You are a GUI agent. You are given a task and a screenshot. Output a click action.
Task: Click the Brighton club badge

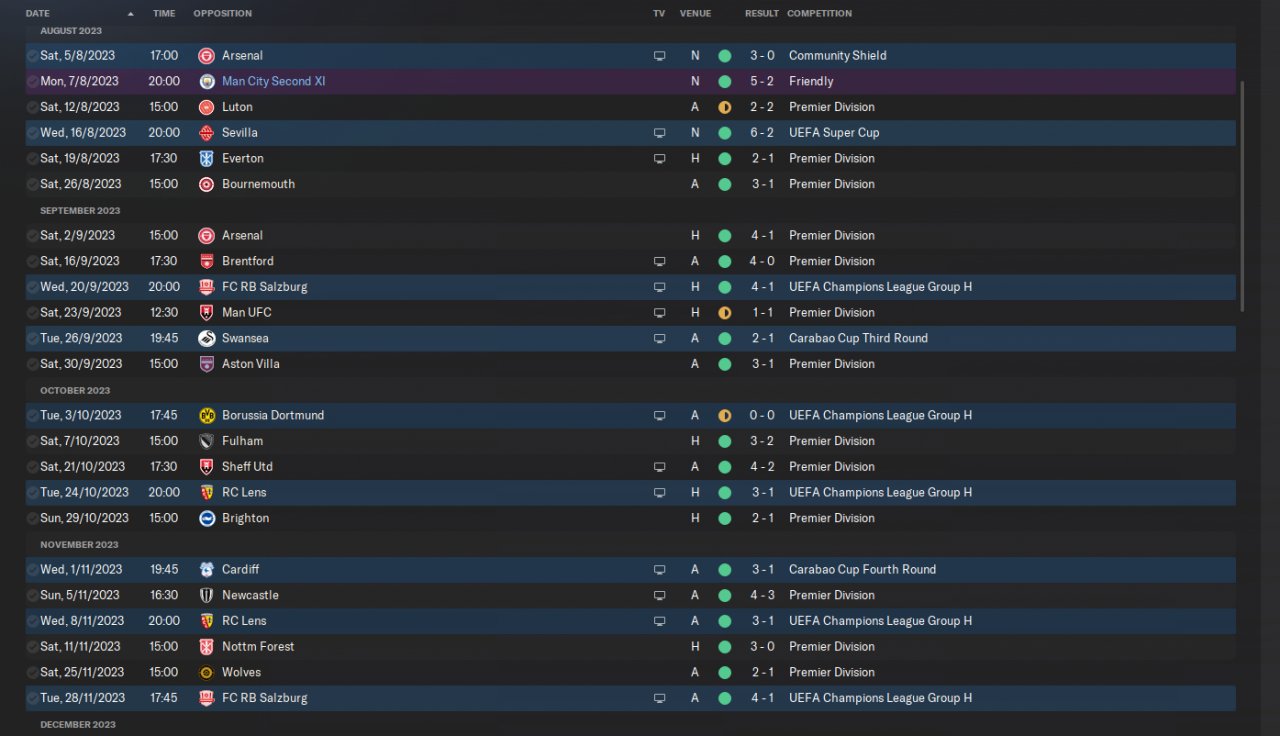[x=206, y=518]
